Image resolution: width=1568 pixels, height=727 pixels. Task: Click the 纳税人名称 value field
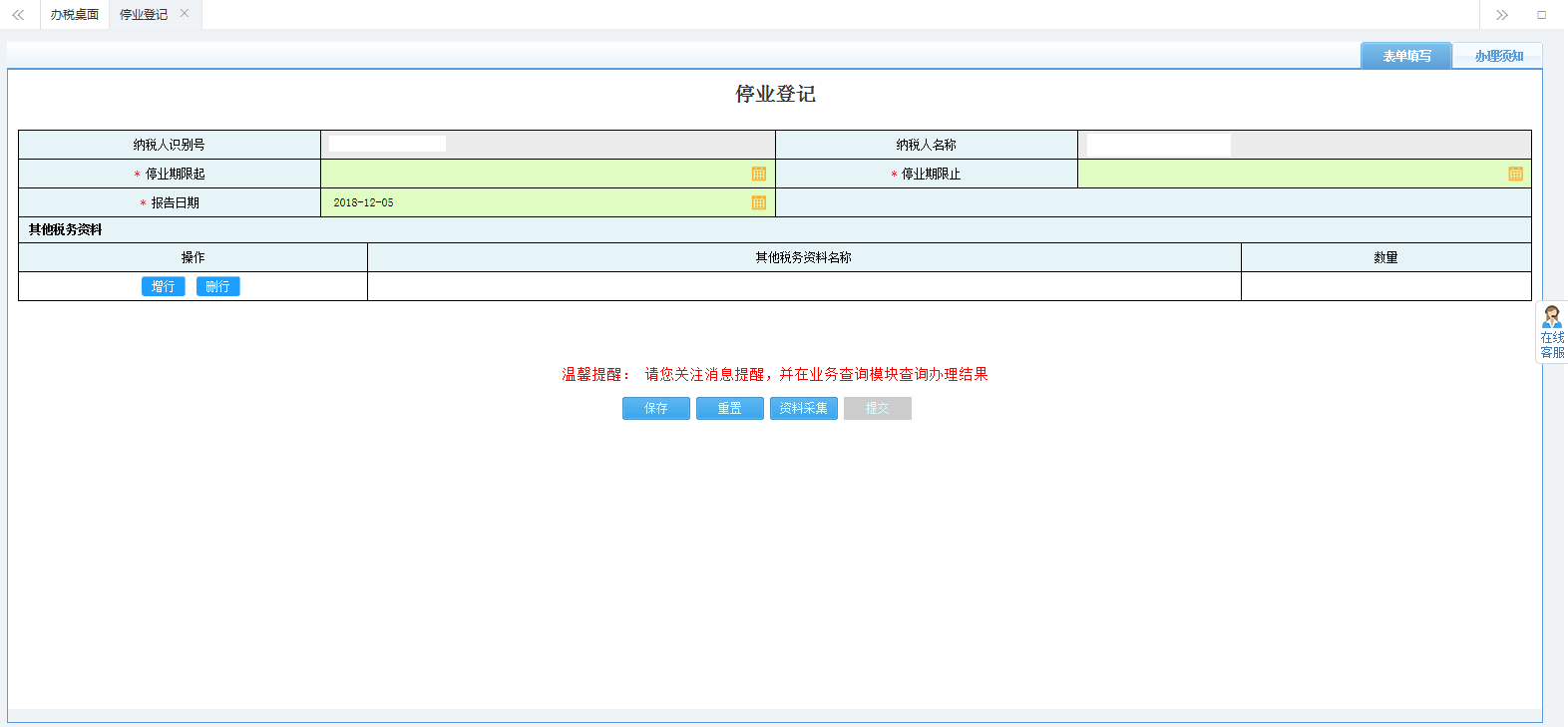click(1305, 145)
